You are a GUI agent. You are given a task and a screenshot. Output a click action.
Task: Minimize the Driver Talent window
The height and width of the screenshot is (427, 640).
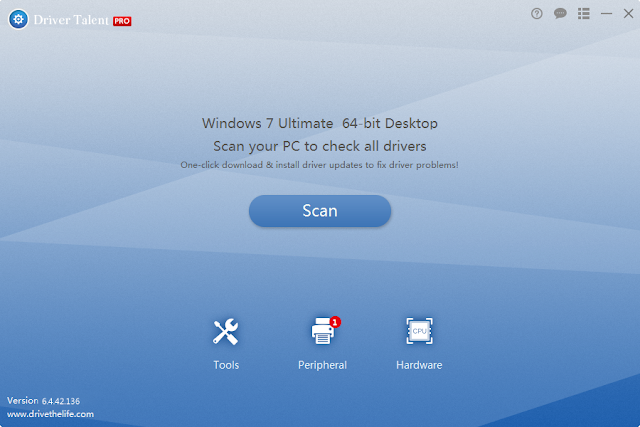[606, 13]
